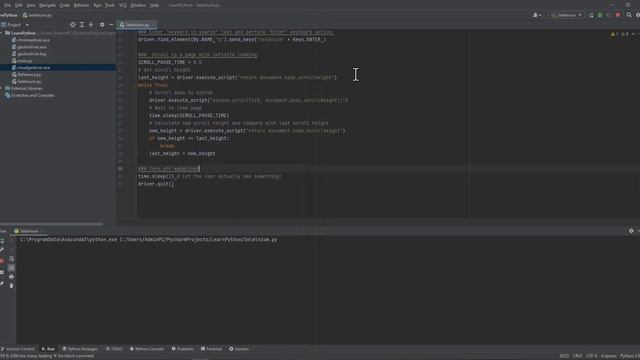Click the expand all icon in Project panel

pos(82,24)
